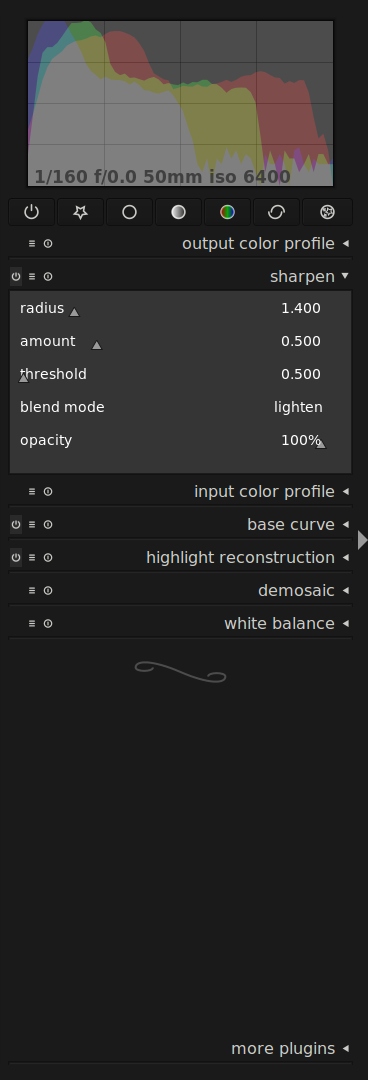Open the presets menu for sharpen module
368x1080 pixels.
coord(32,277)
